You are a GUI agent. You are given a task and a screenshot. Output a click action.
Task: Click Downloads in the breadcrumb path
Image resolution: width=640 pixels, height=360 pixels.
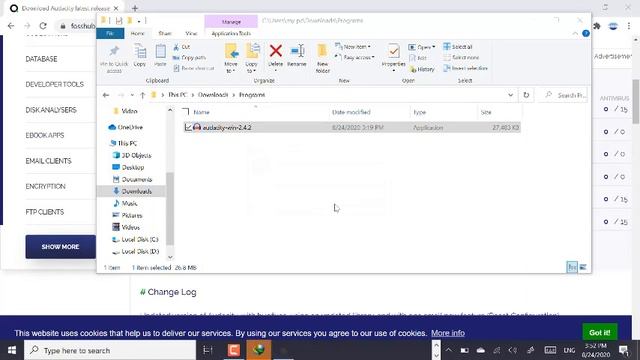click(x=213, y=95)
